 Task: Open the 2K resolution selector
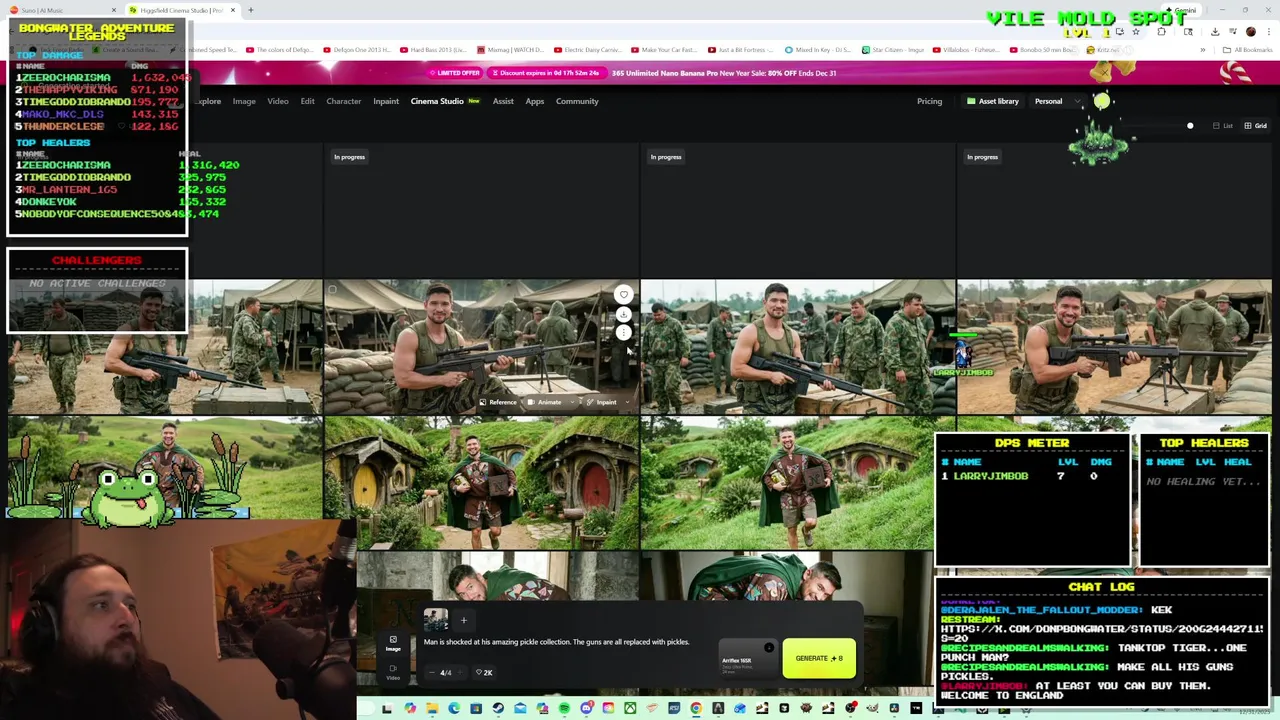pos(484,672)
